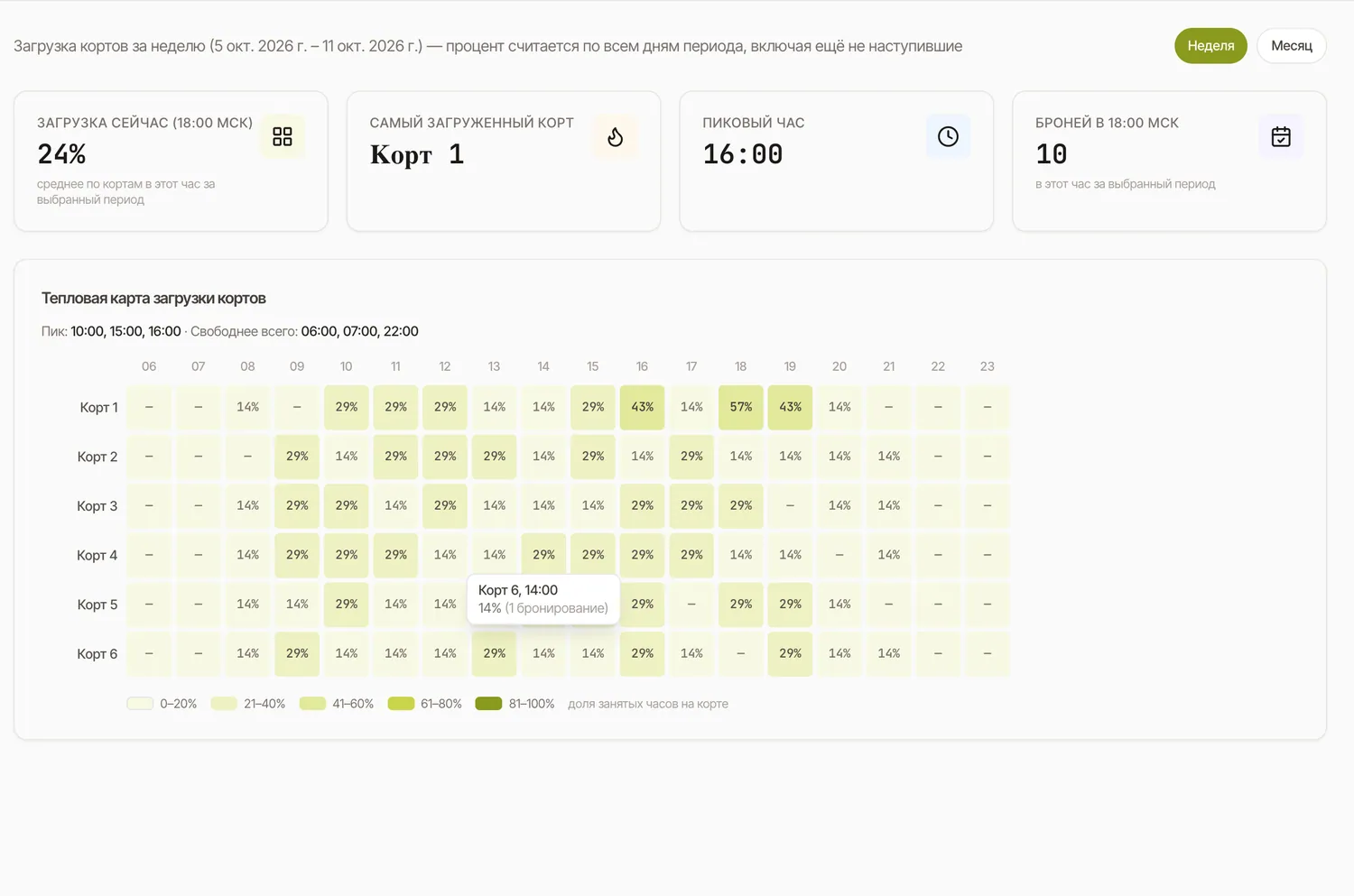The width and height of the screenshot is (1354, 896).
Task: Click the empty Корт 3 cell at hour 19
Action: pyautogui.click(x=791, y=506)
